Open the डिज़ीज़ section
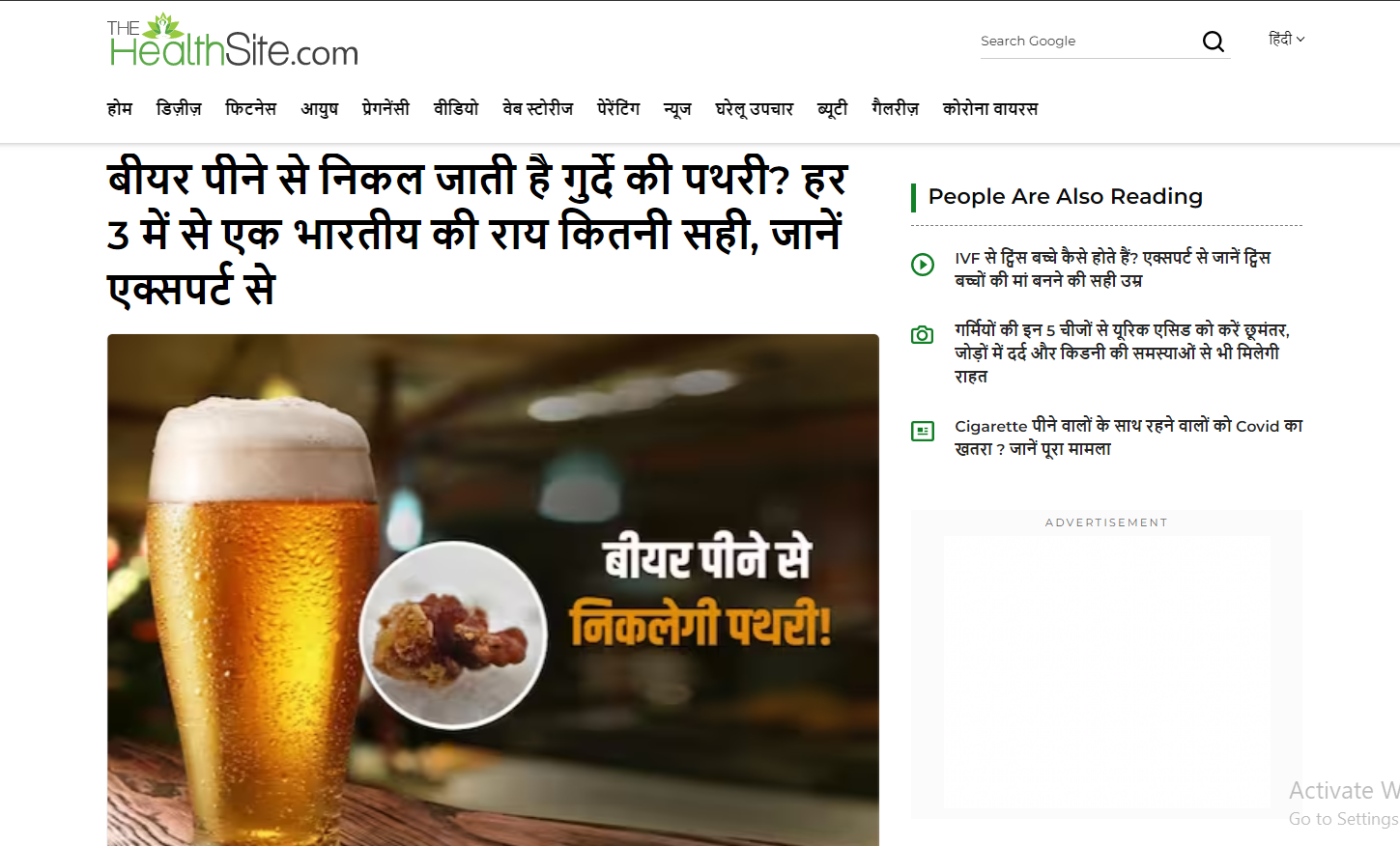 coord(179,109)
